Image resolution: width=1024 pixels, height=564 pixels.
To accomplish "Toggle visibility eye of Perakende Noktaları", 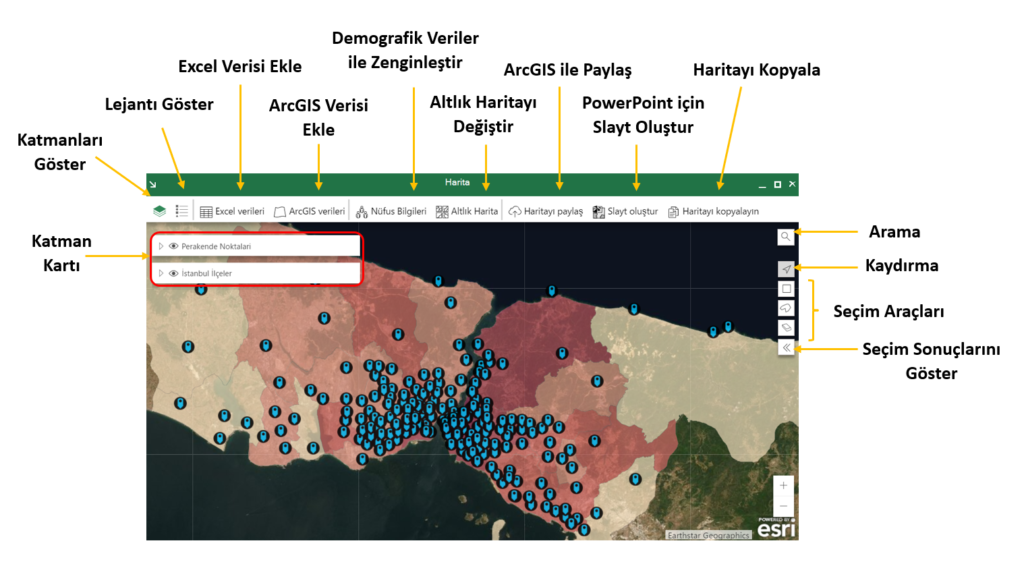I will (174, 246).
